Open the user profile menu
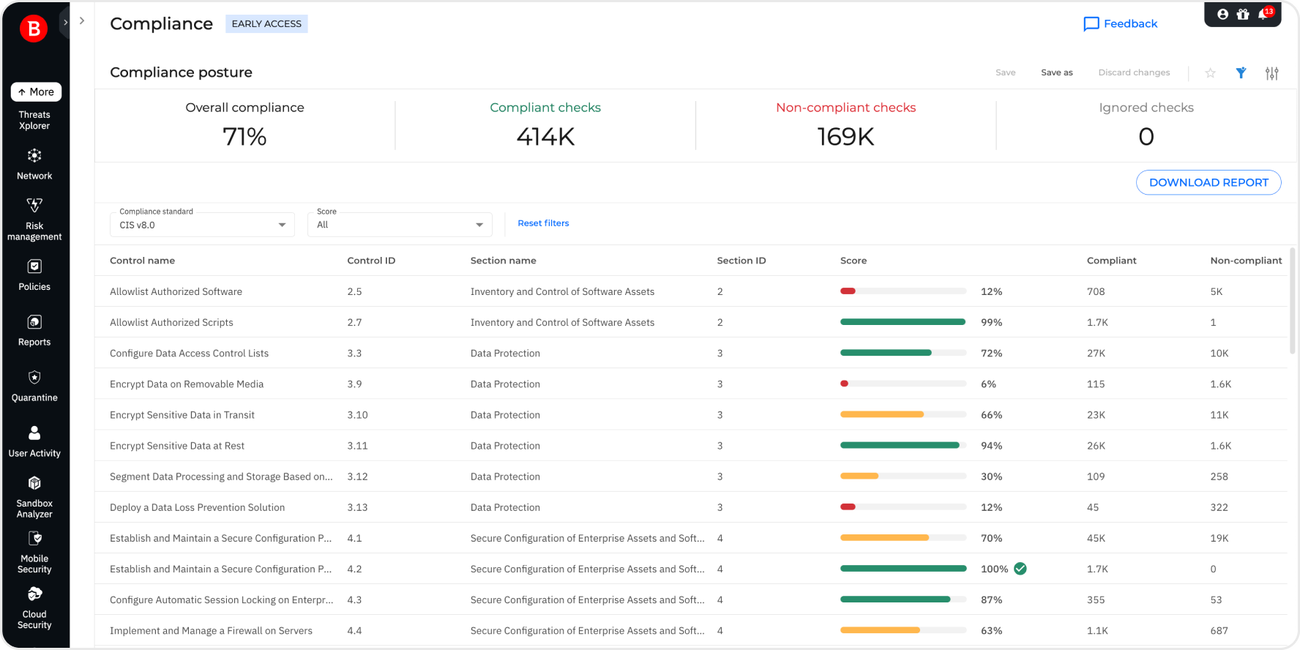This screenshot has height=650, width=1300. [x=1221, y=15]
